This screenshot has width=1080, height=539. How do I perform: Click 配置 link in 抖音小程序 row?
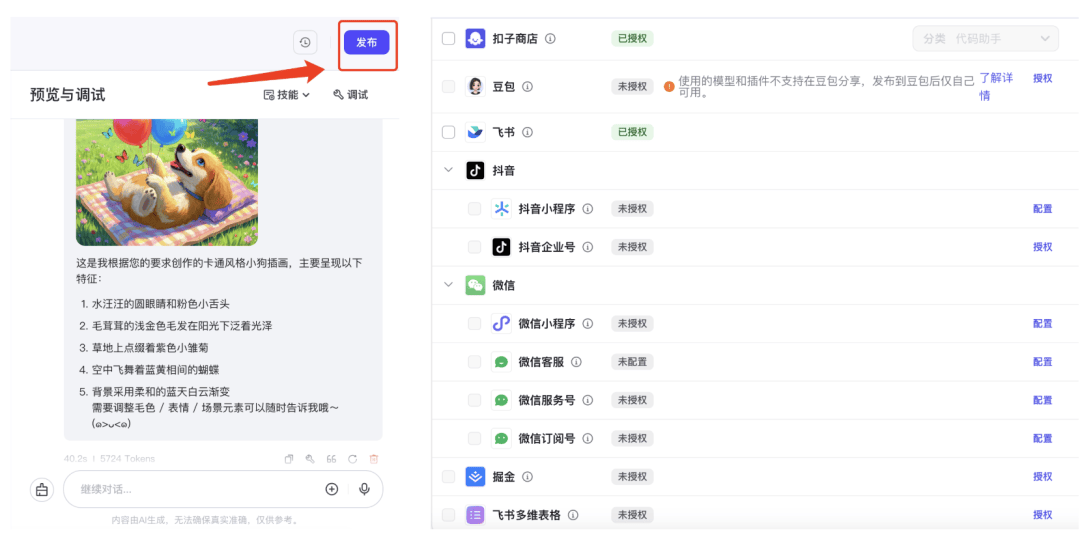coord(1042,209)
